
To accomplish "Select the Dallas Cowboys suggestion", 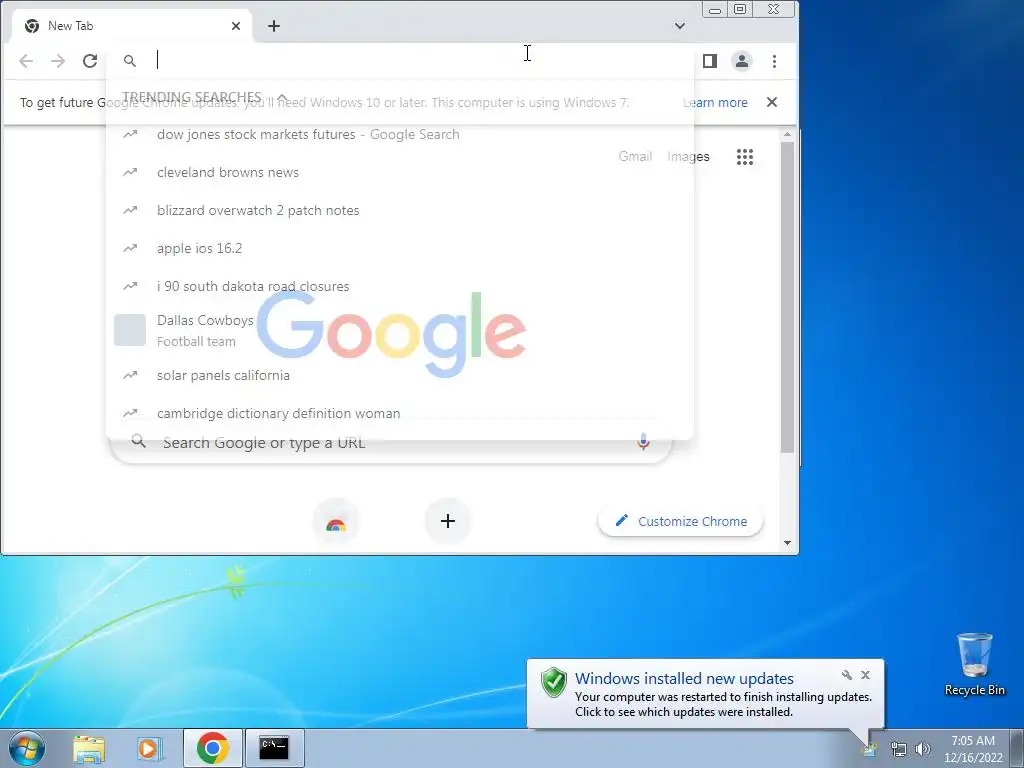I will 400,330.
